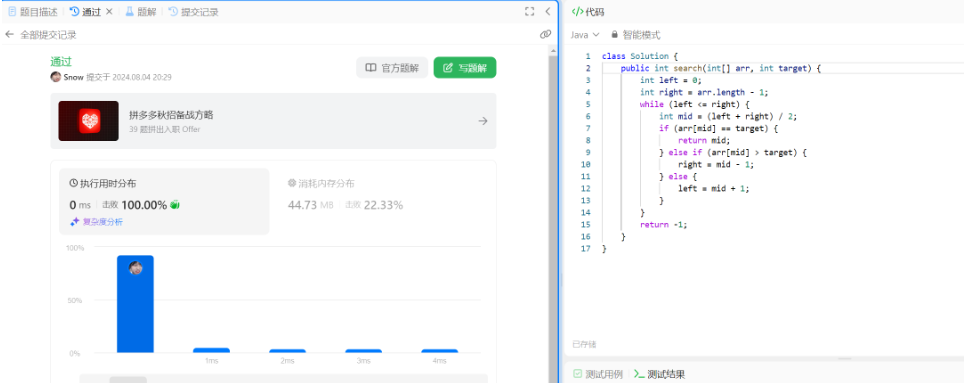Click the pencil icon in 写题解

[x=449, y=68]
